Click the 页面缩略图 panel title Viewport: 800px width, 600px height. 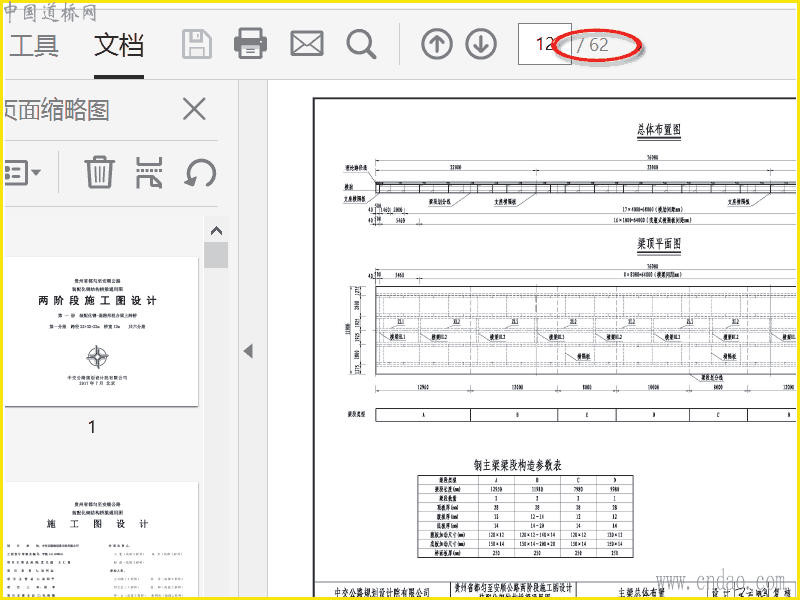(x=57, y=109)
